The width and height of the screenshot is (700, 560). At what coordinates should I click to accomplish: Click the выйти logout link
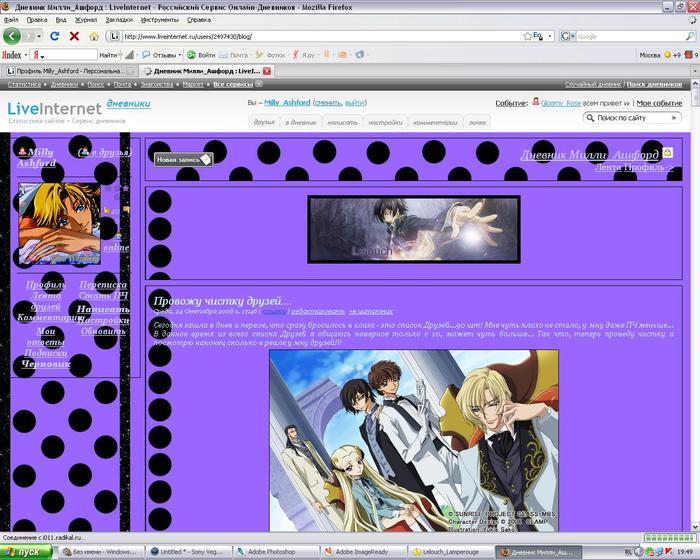[x=354, y=103]
